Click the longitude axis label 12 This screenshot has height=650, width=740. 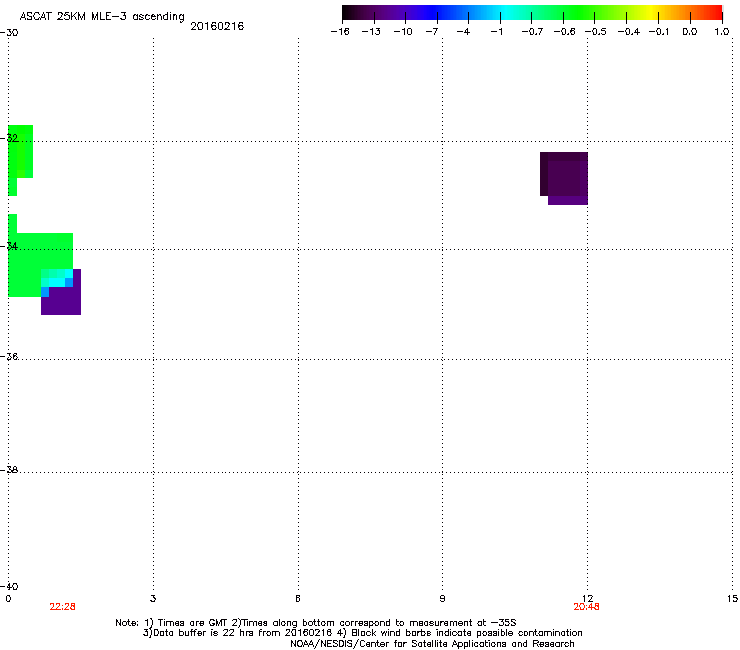pyautogui.click(x=587, y=599)
